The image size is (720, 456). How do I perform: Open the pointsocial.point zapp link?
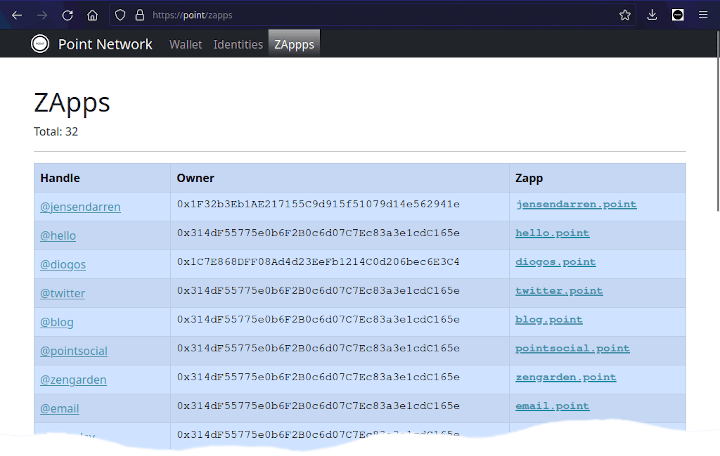(572, 349)
